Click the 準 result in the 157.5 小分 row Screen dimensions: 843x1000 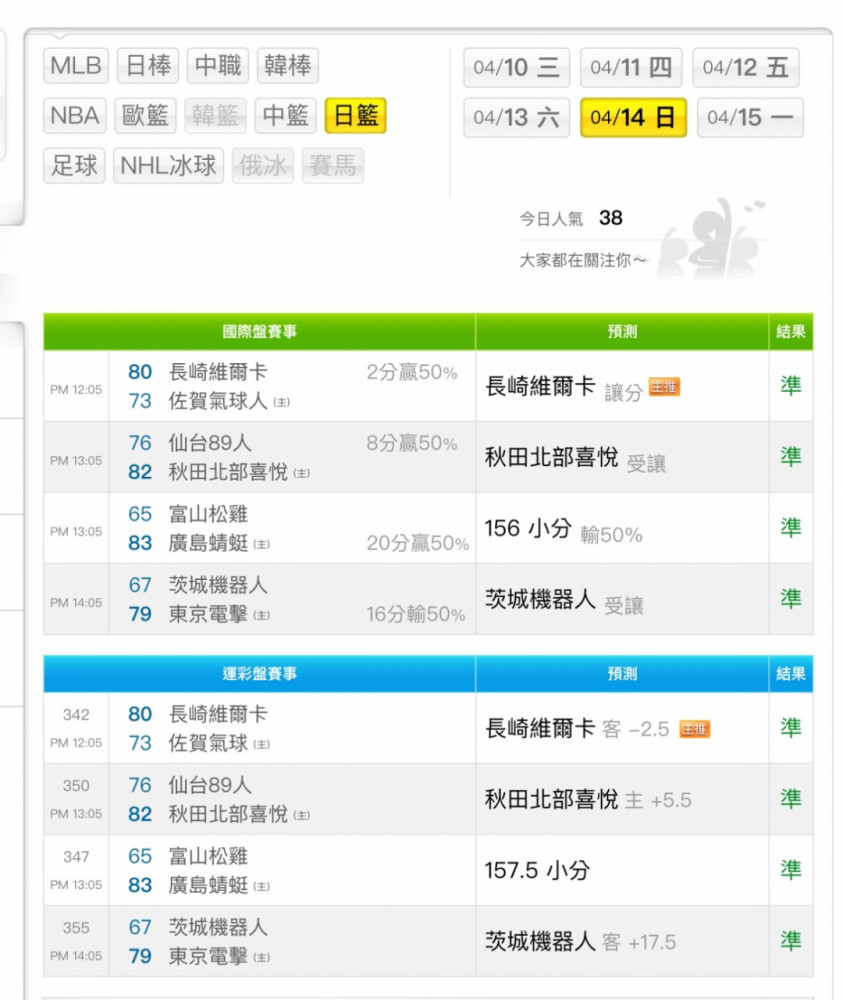[x=791, y=871]
